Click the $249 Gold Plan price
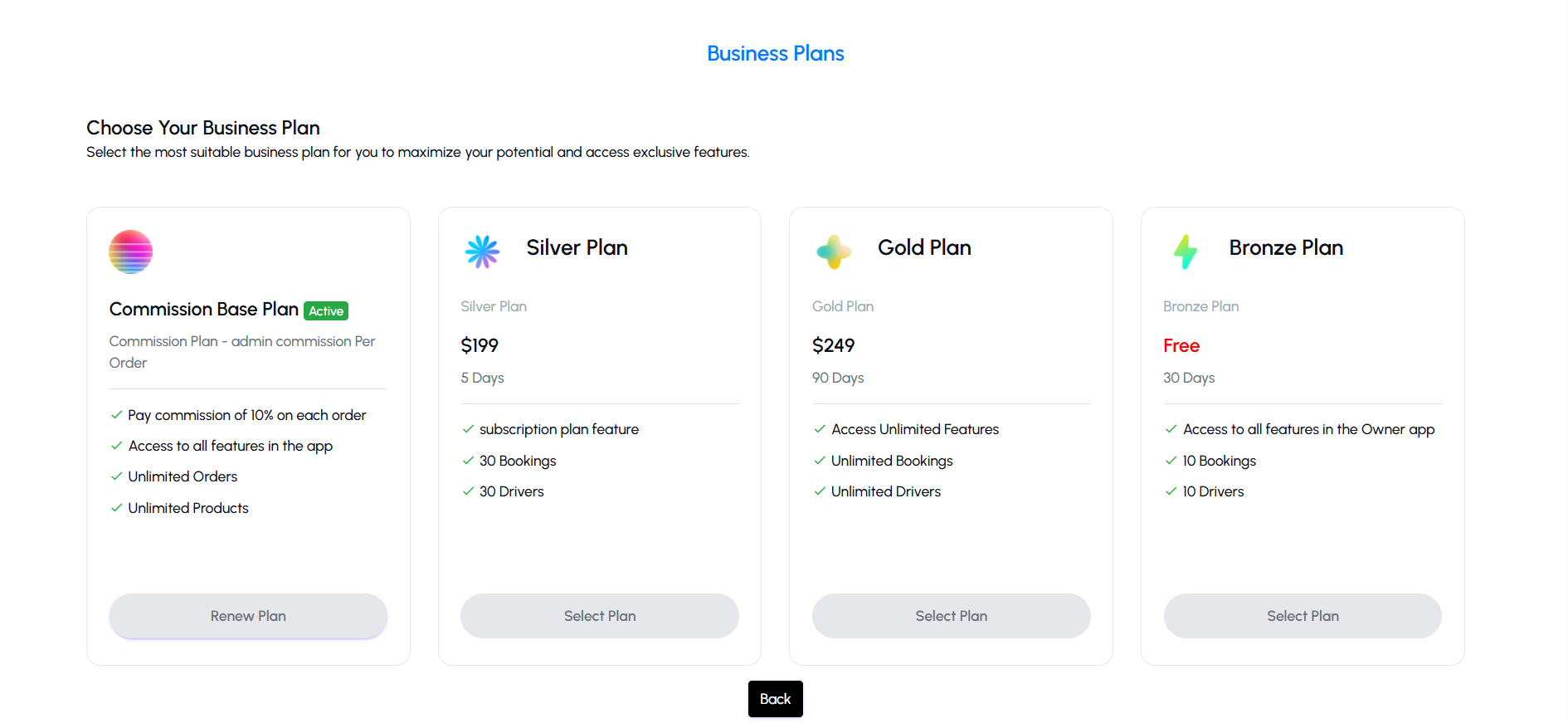 tap(833, 345)
